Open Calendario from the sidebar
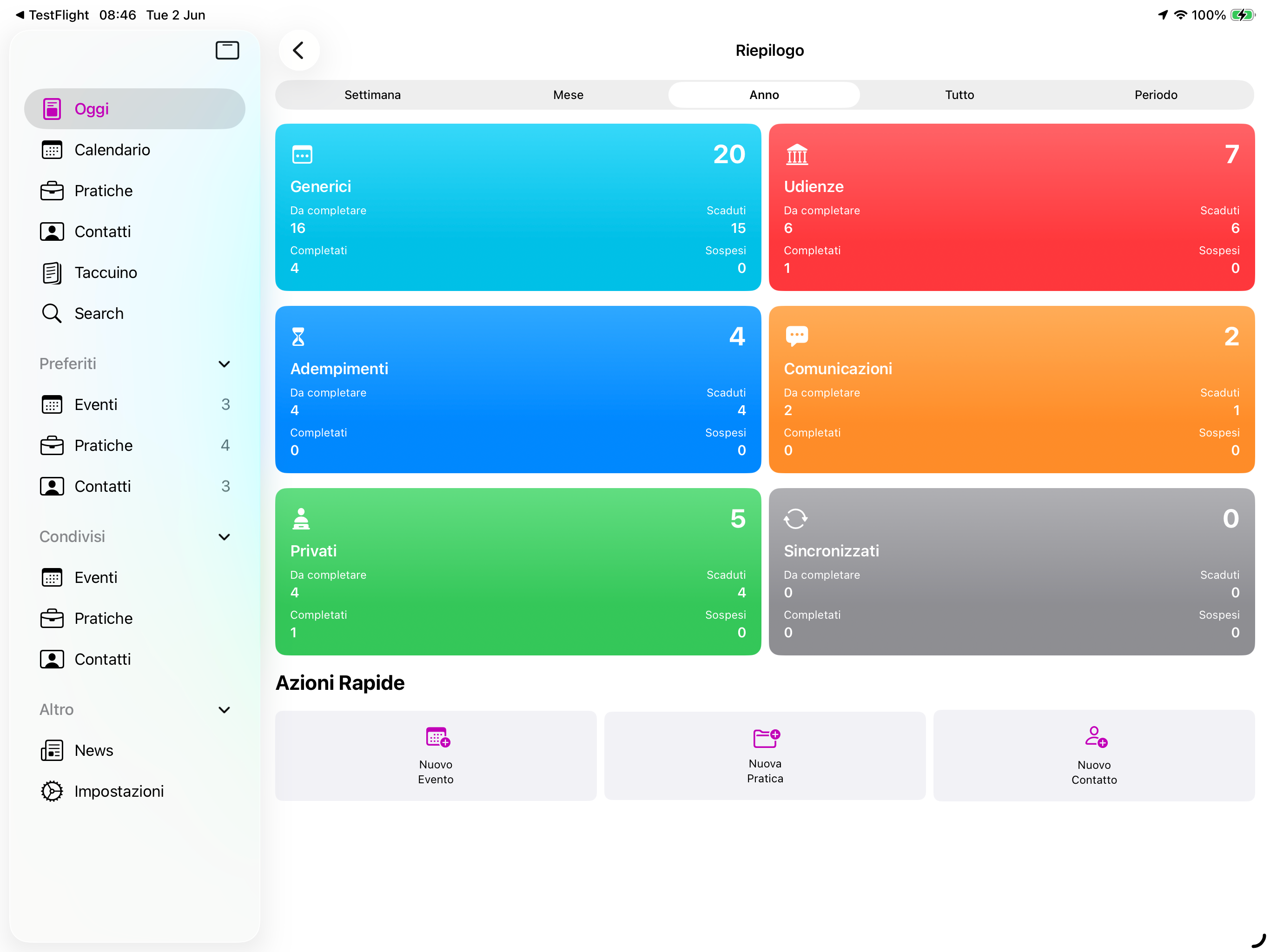 [134, 150]
